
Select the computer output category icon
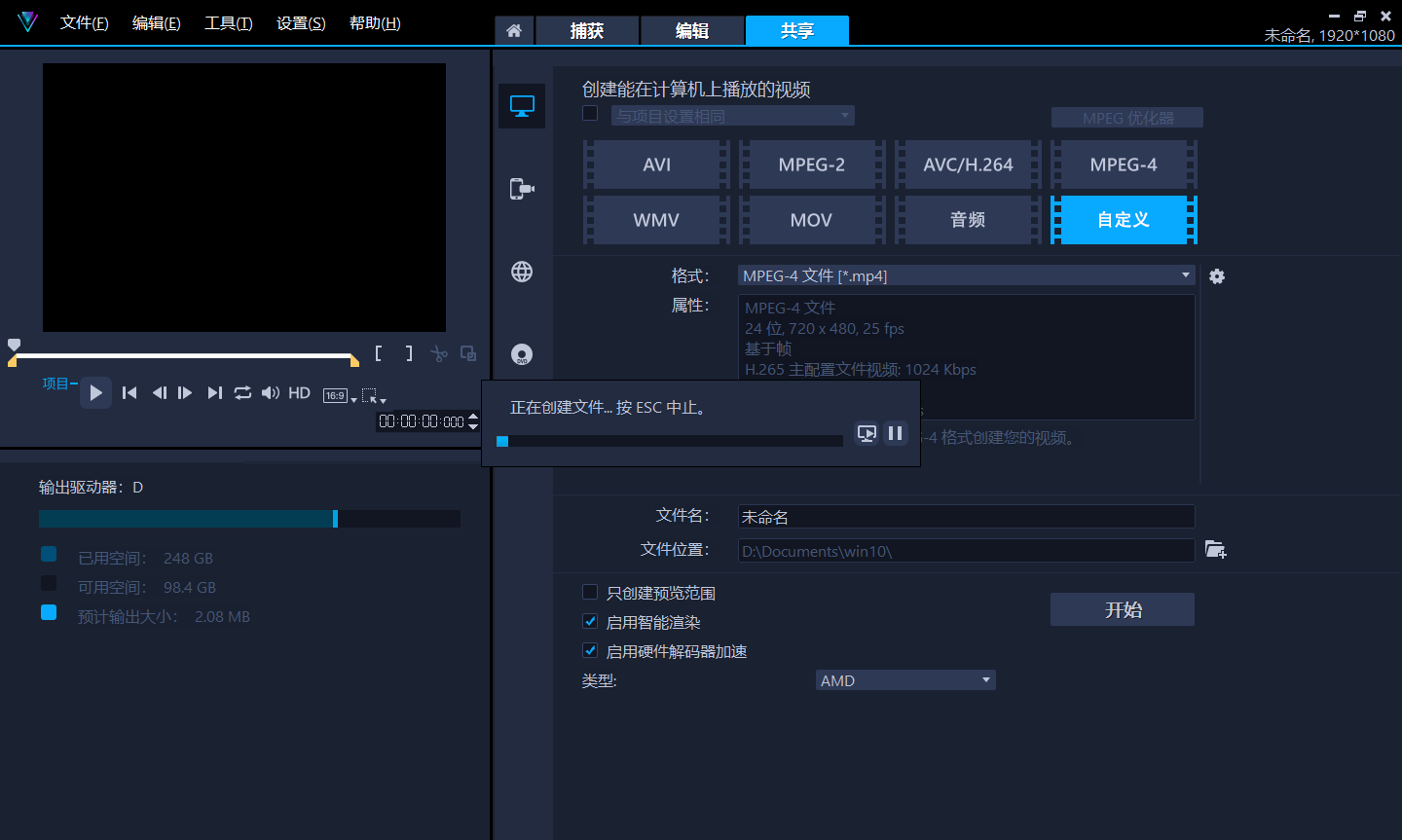click(522, 106)
